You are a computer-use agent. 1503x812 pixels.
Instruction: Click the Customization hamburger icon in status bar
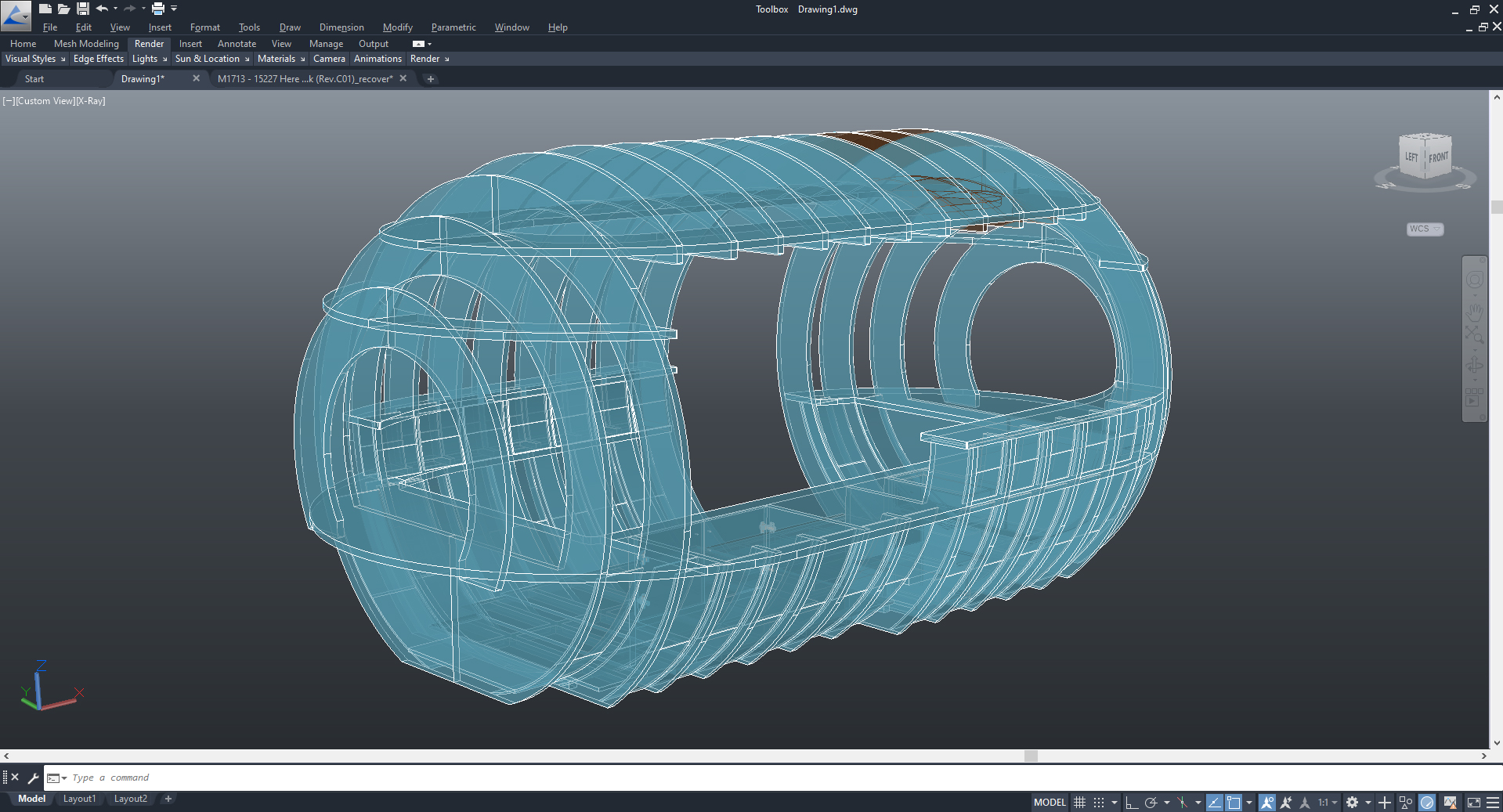[1493, 803]
